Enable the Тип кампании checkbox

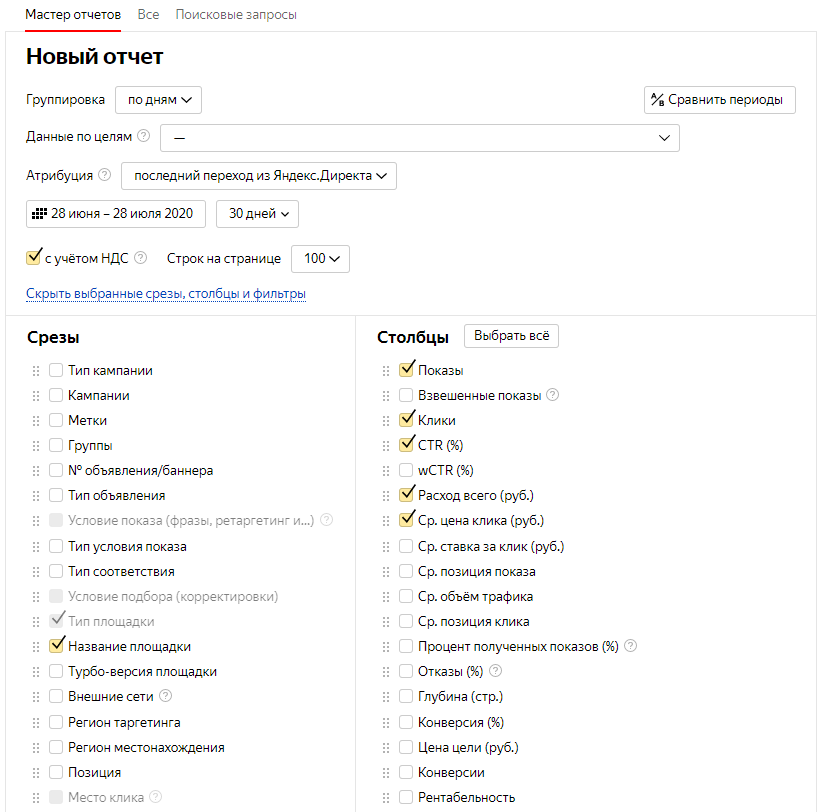(x=56, y=370)
